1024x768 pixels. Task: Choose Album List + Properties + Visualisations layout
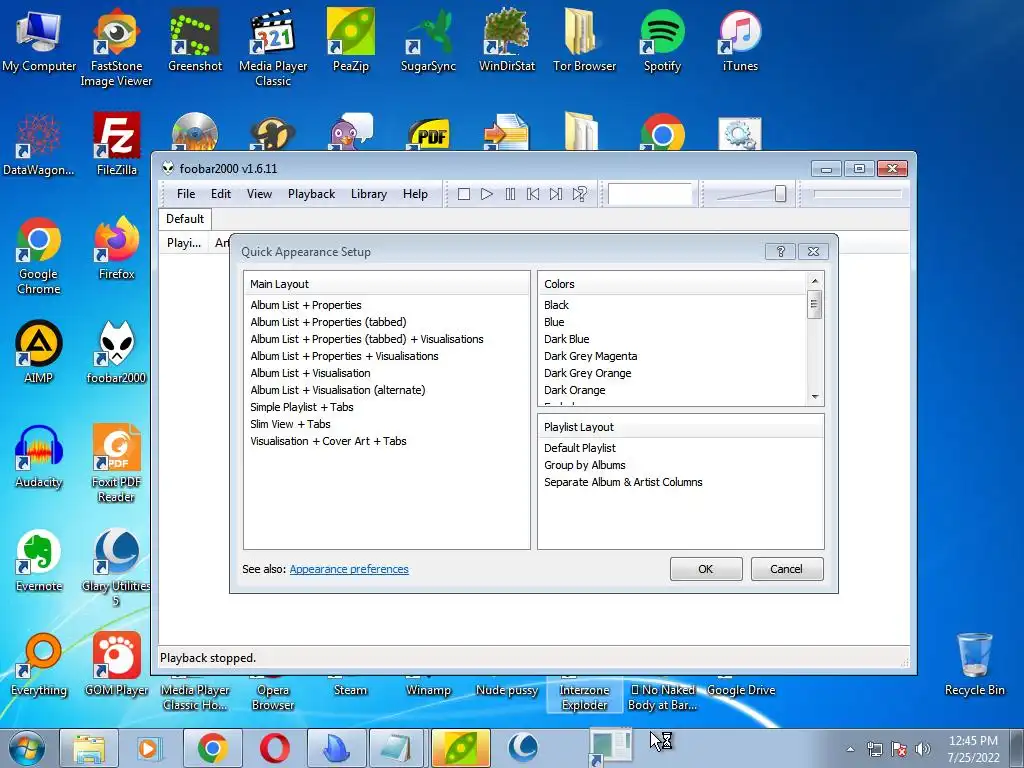point(344,356)
